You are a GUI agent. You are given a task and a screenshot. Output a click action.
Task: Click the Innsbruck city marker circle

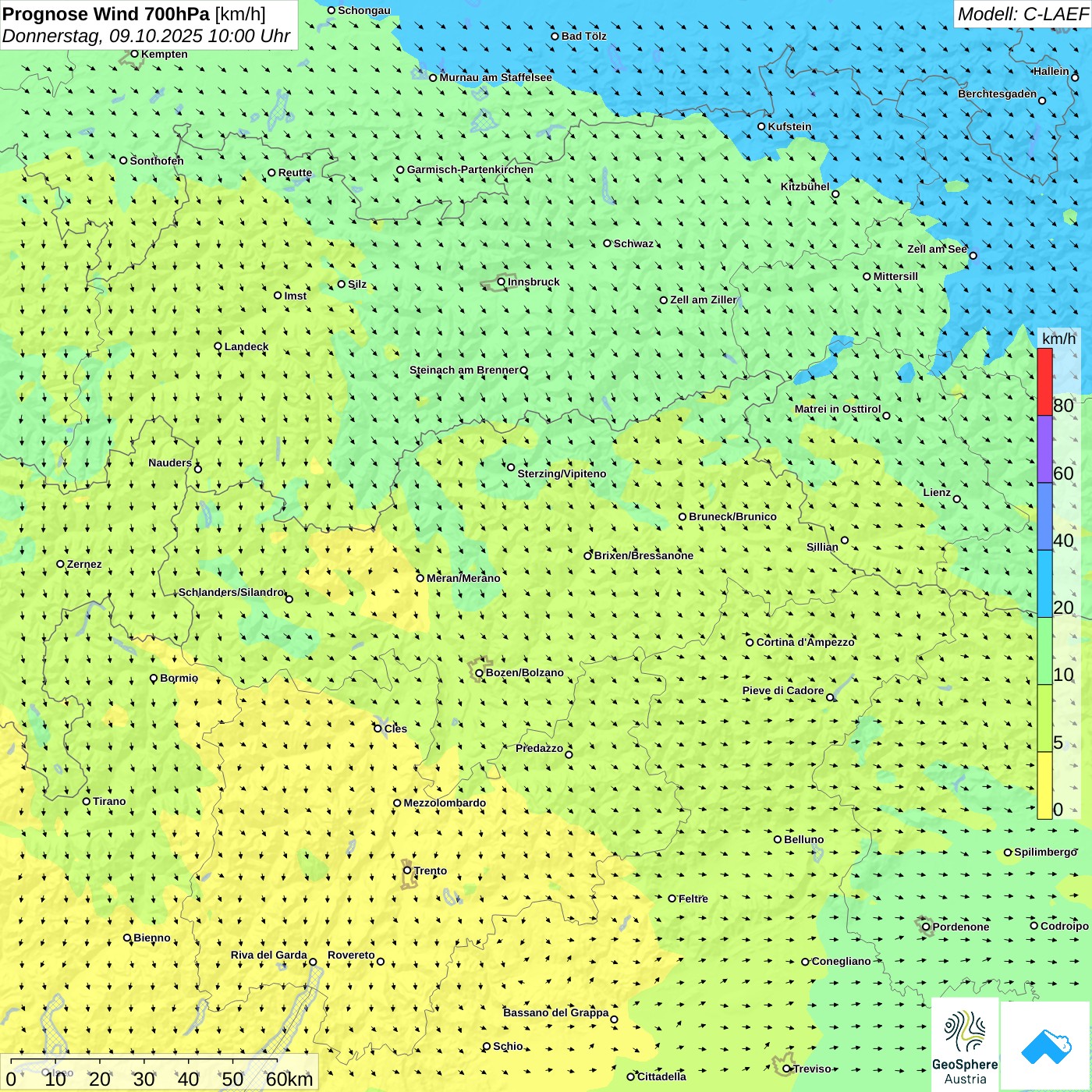[502, 282]
